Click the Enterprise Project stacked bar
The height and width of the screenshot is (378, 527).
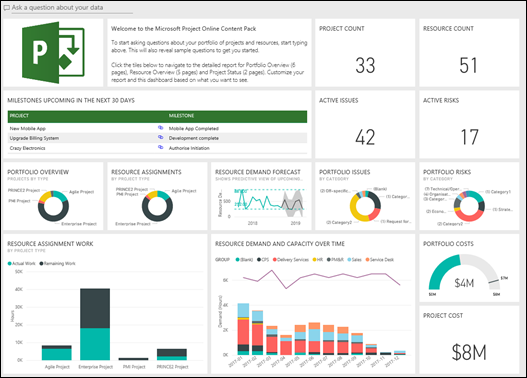pos(95,324)
